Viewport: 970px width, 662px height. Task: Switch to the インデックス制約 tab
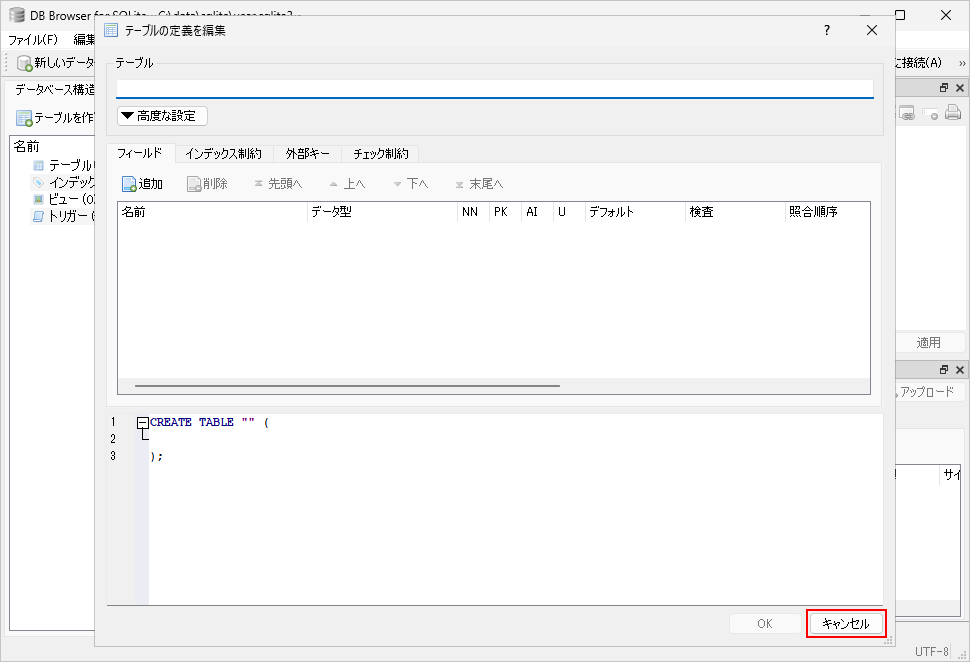[223, 154]
